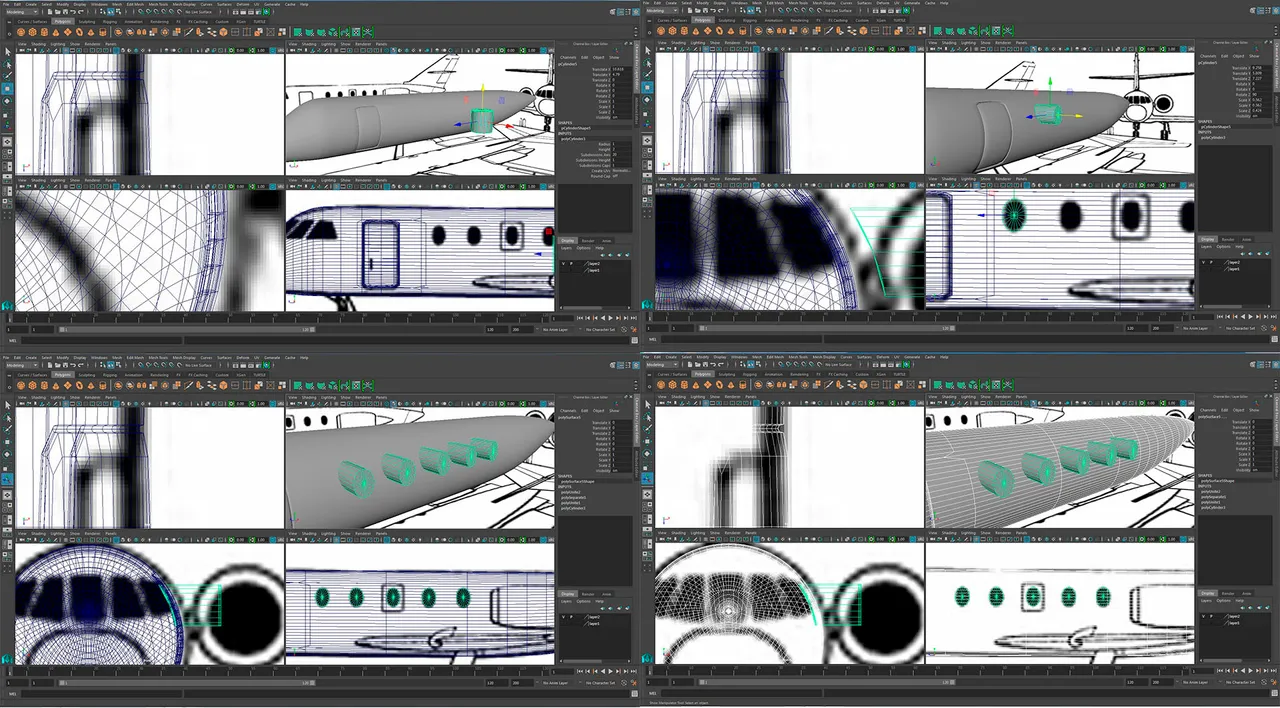Open the Render layer tab in top-left window

point(588,241)
